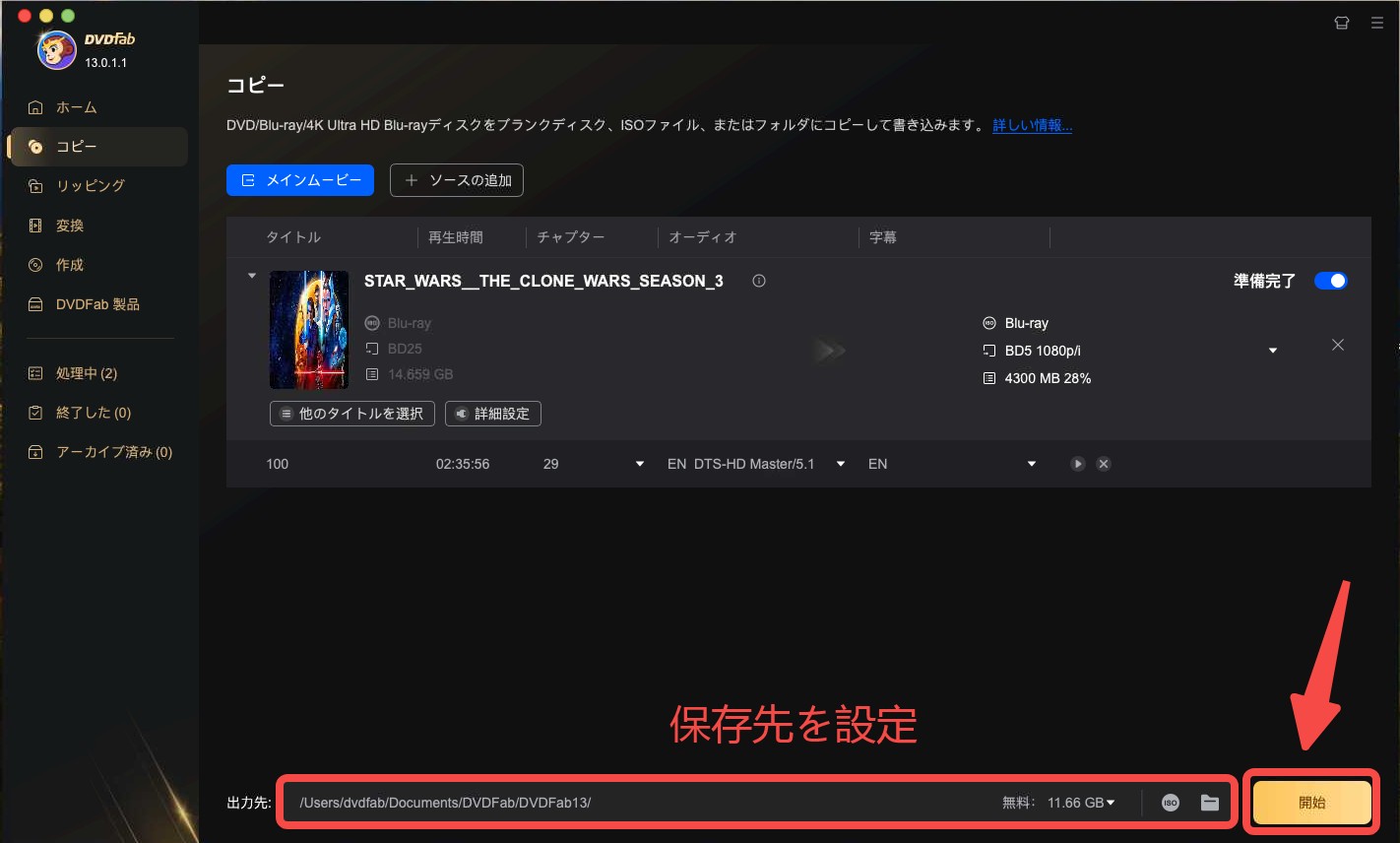The height and width of the screenshot is (843, 1400).
Task: Click the メインムービー mode button
Action: 300,180
